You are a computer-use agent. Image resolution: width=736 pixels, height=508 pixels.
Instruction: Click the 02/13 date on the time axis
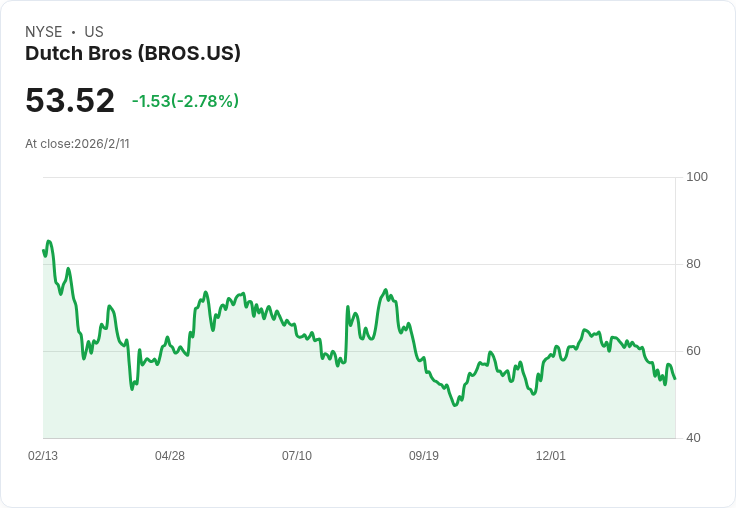coord(43,456)
